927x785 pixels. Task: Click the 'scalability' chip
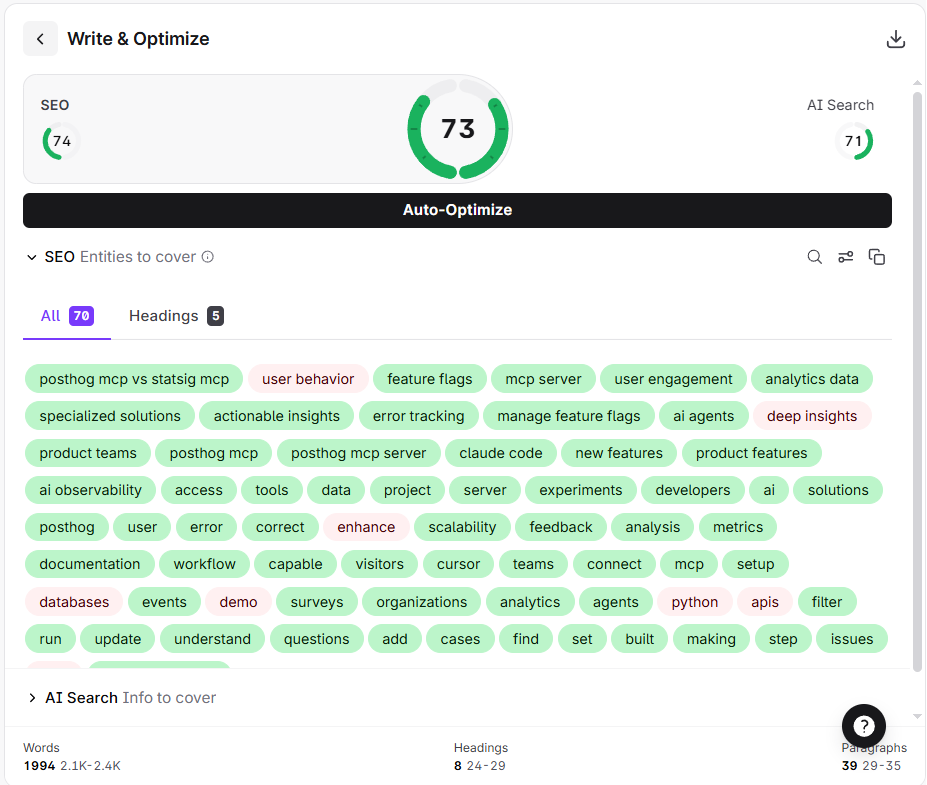coord(462,527)
